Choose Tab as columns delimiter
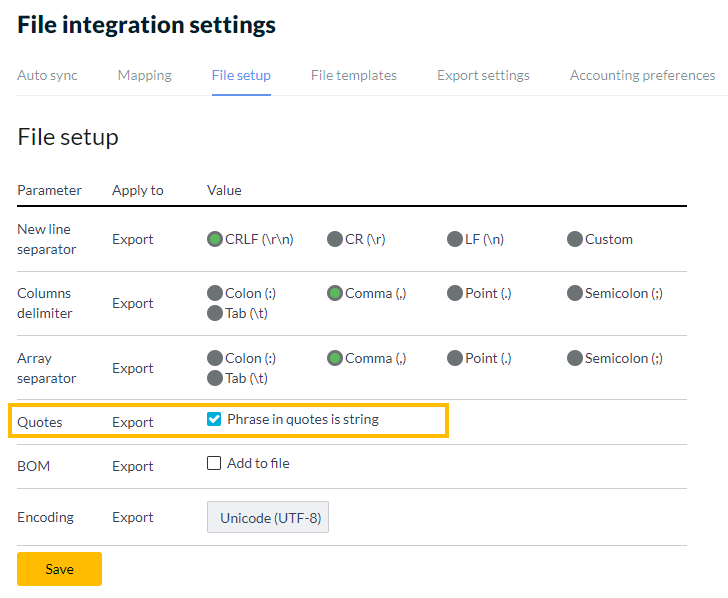The image size is (728, 598). 215,313
